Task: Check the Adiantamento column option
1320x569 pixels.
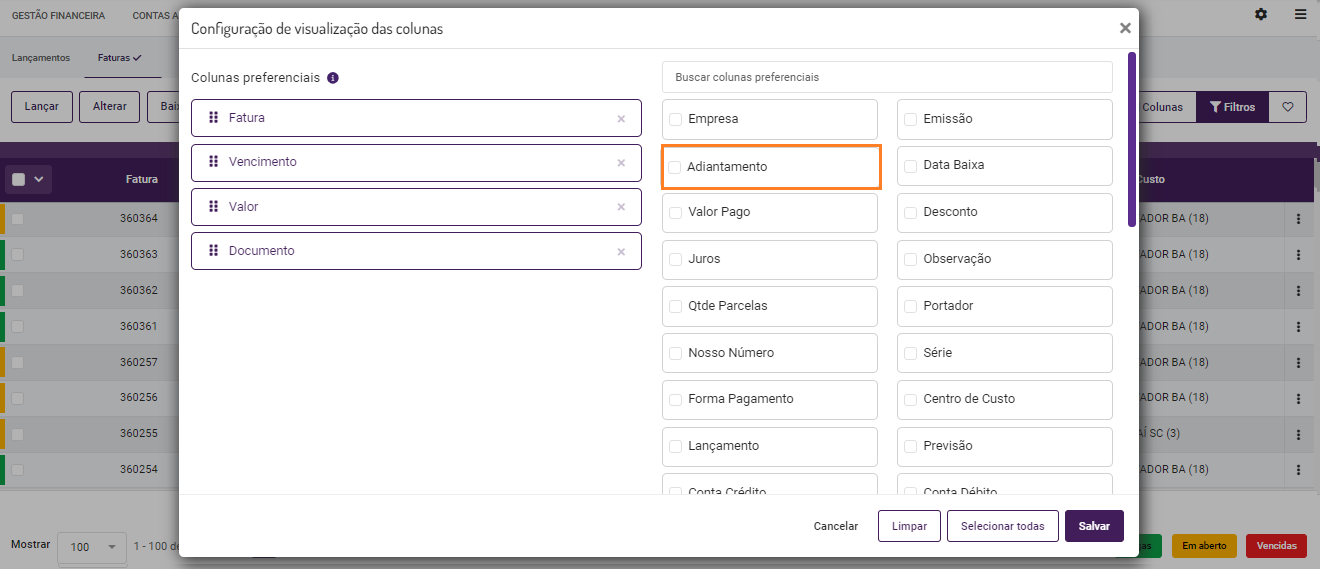Action: 675,167
